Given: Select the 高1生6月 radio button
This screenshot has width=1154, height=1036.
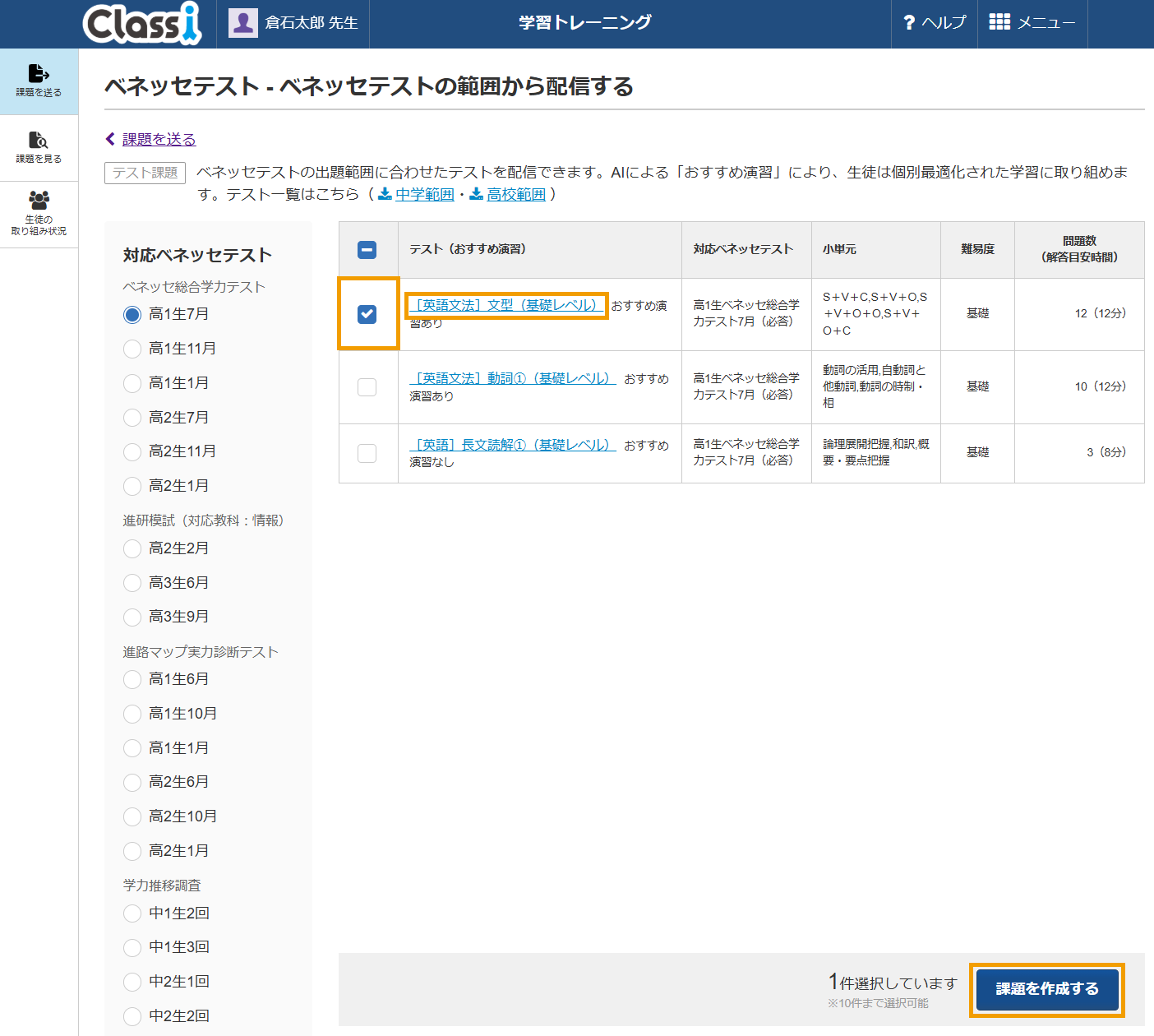Looking at the screenshot, I should pos(132,679).
